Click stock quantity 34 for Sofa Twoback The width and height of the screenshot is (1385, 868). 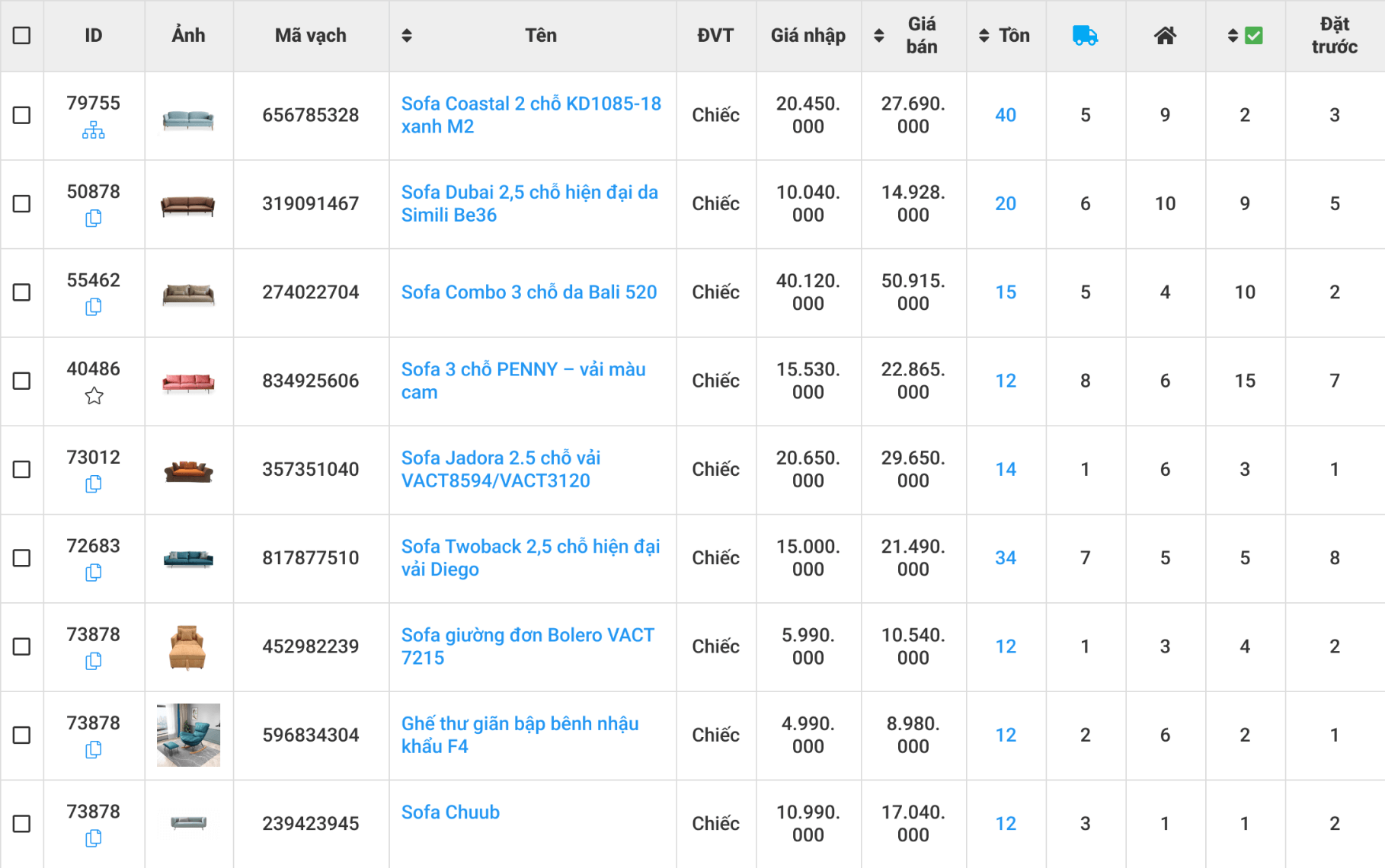pyautogui.click(x=1005, y=558)
